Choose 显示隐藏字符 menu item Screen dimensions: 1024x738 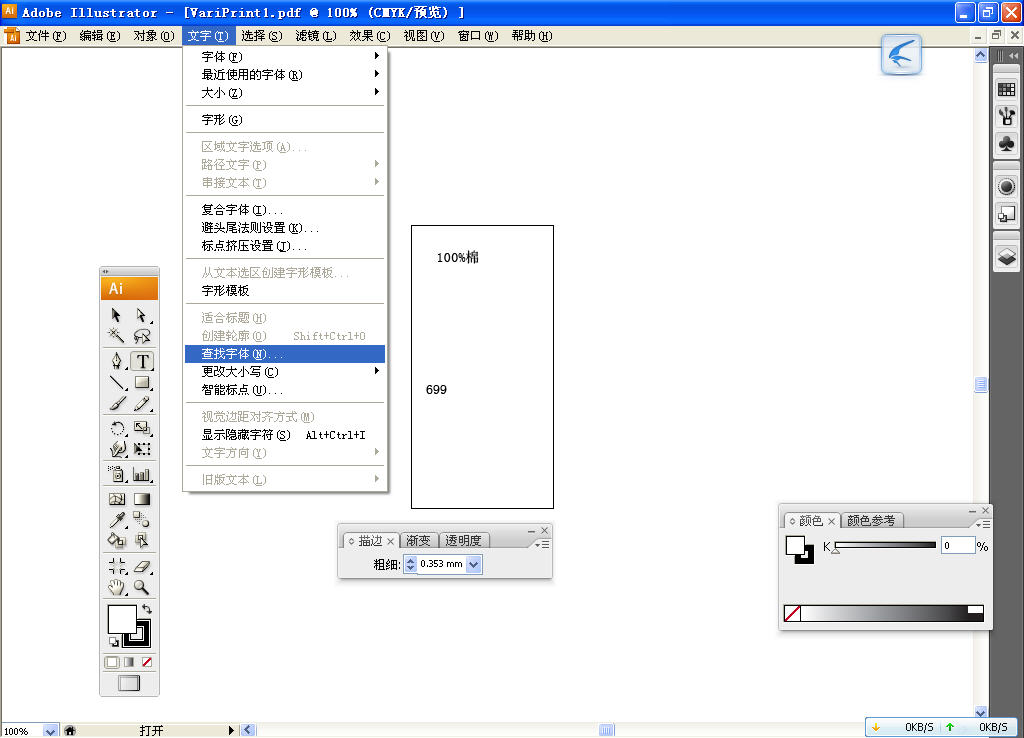coord(285,435)
